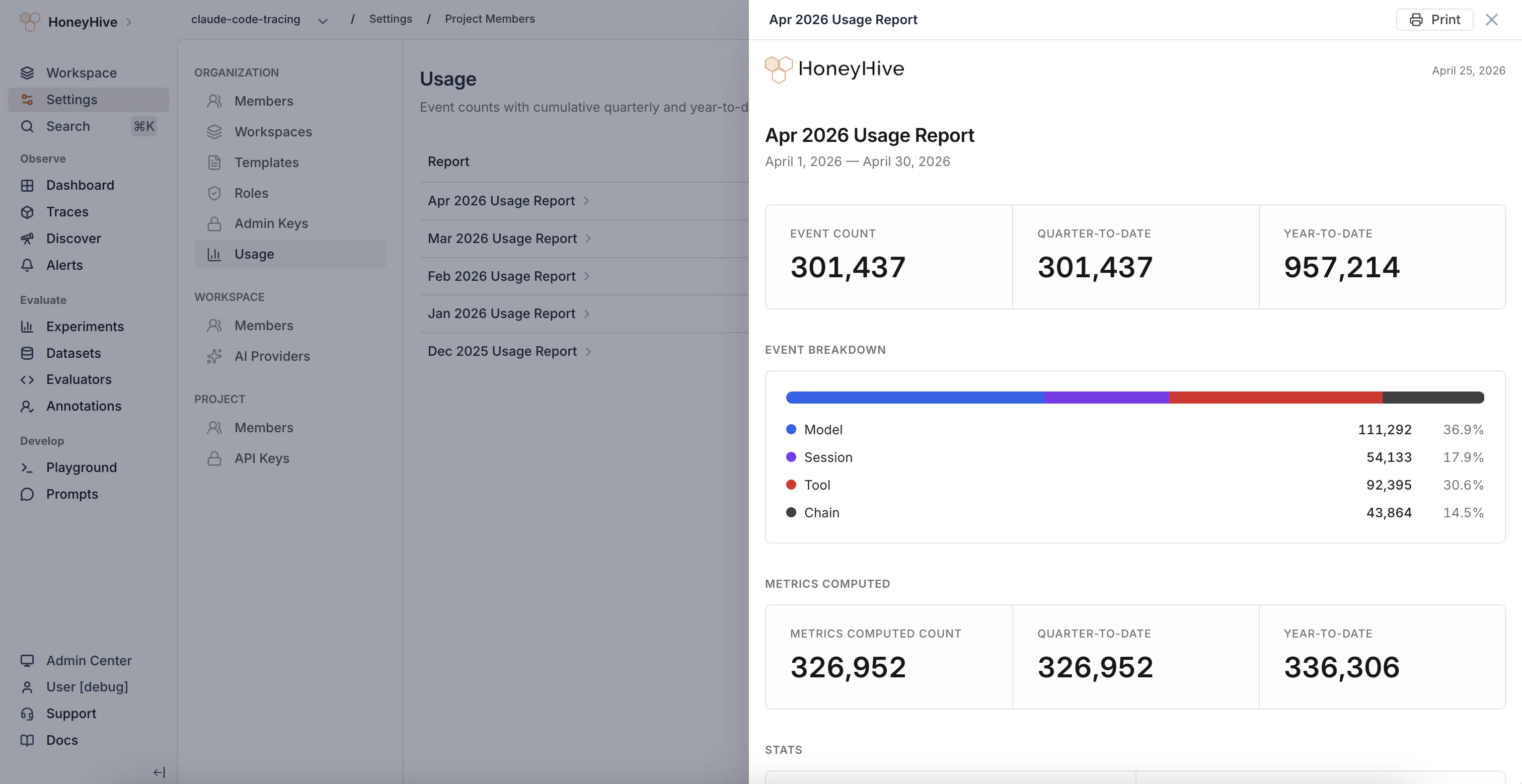Click the Experiments bar chart icon

(27, 326)
